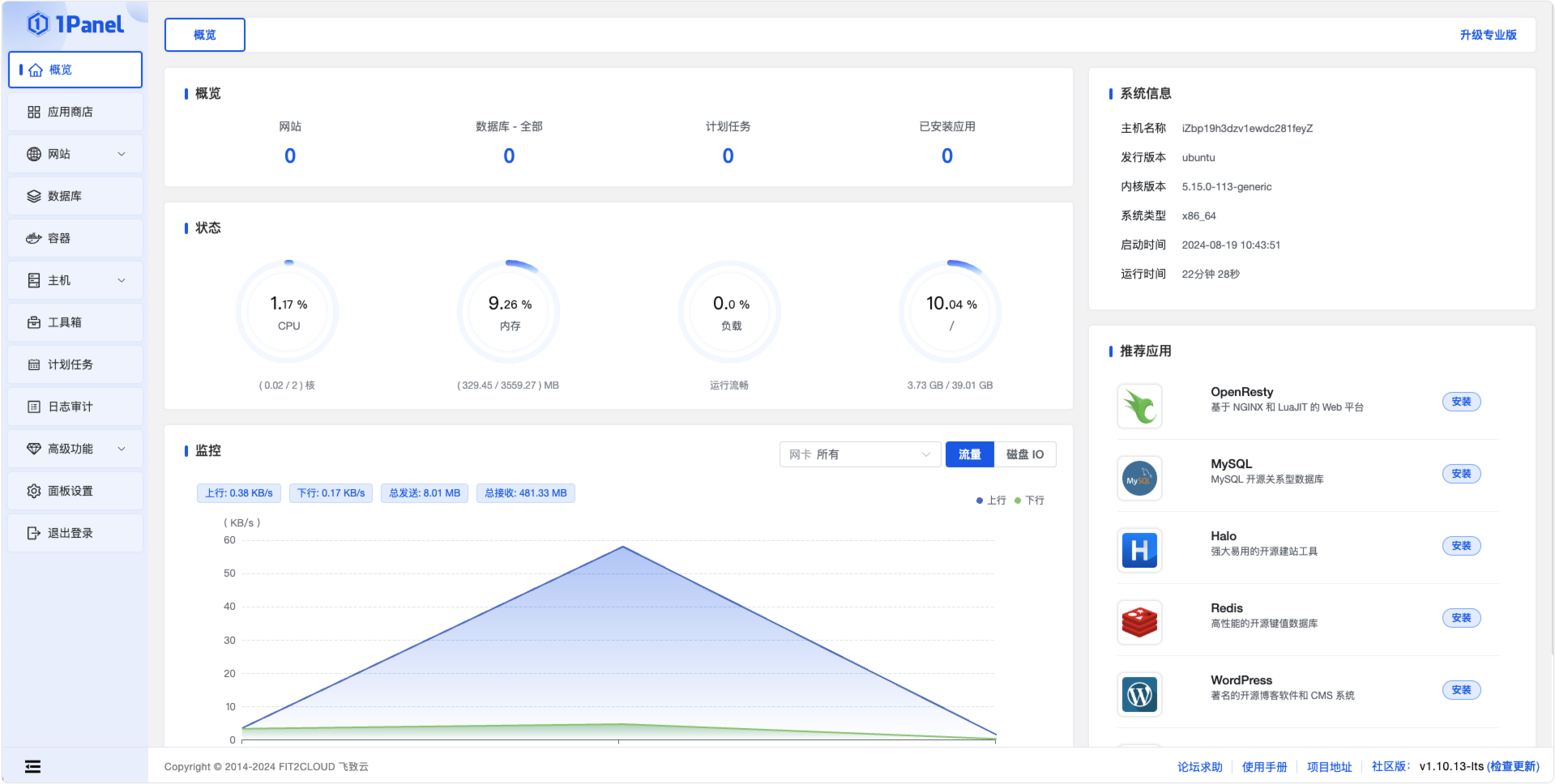This screenshot has height=784, width=1555.
Task: Open the Containers (容器) docker icon
Action: coord(34,238)
